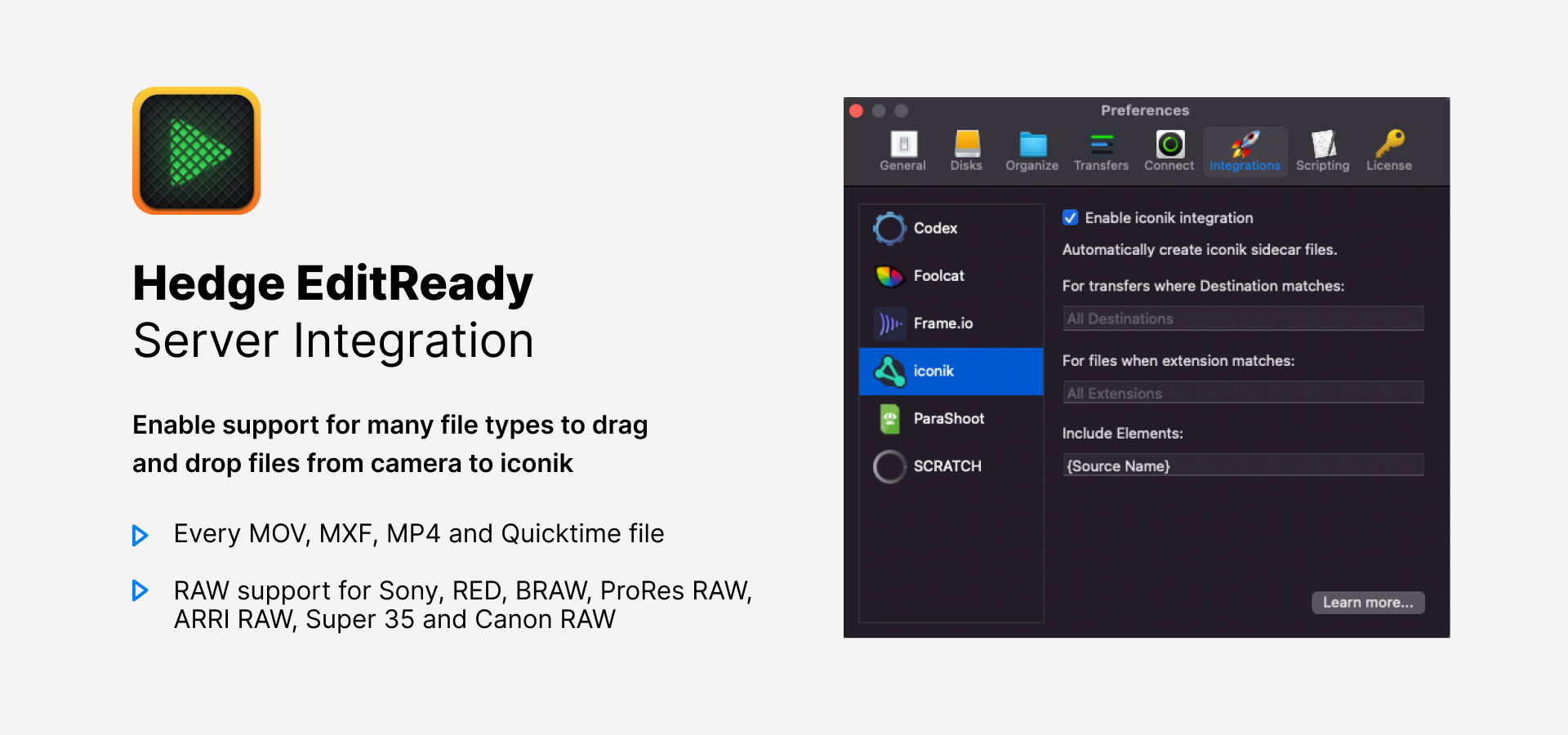Screen dimensions: 1568x735
Task: Switch to the Organize preferences pane
Action: 1031,151
